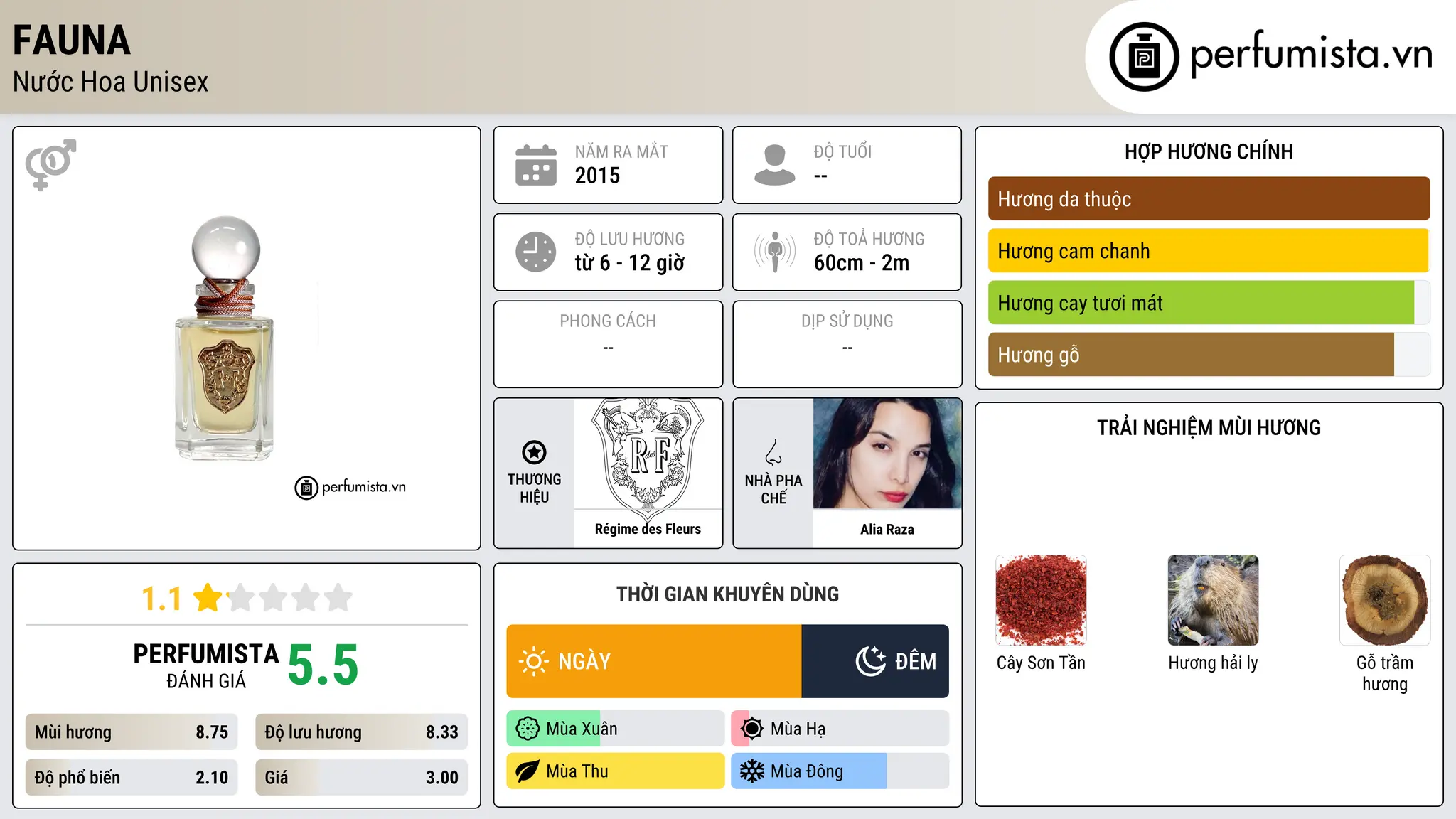
Task: Click the NHÀ PHA CHẾ label
Action: tap(773, 489)
